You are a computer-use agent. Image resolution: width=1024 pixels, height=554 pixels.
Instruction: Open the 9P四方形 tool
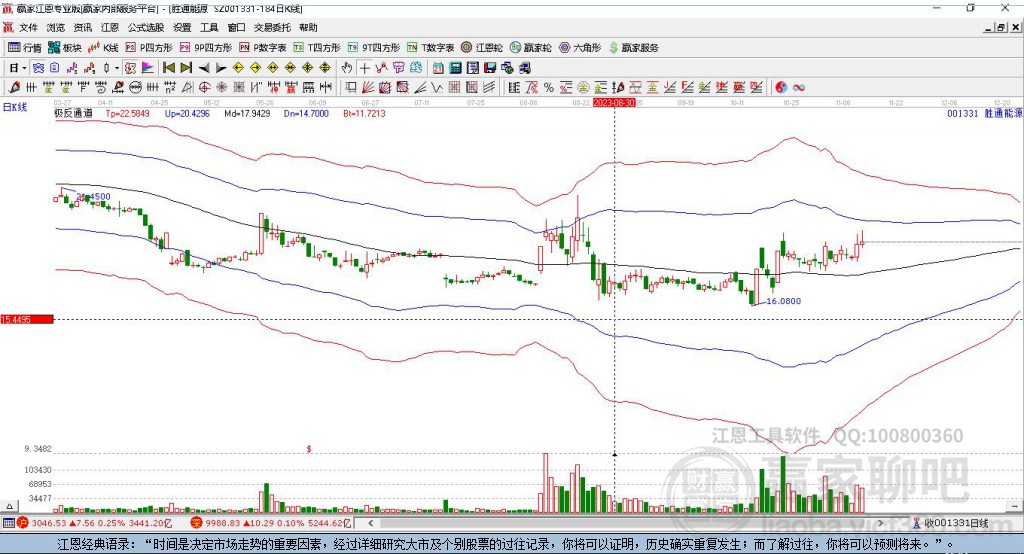[x=206, y=48]
